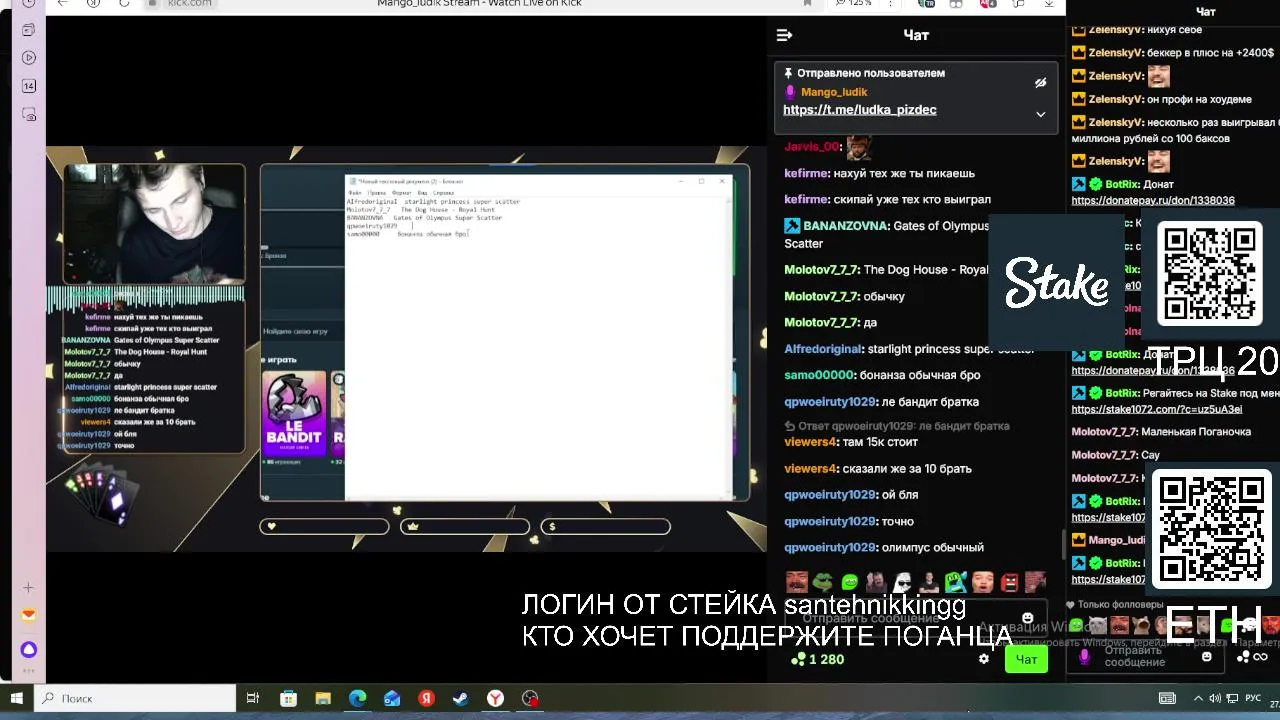Collapse the chat panel with the arrow icon
Viewport: 1280px width, 720px height.
click(x=785, y=35)
